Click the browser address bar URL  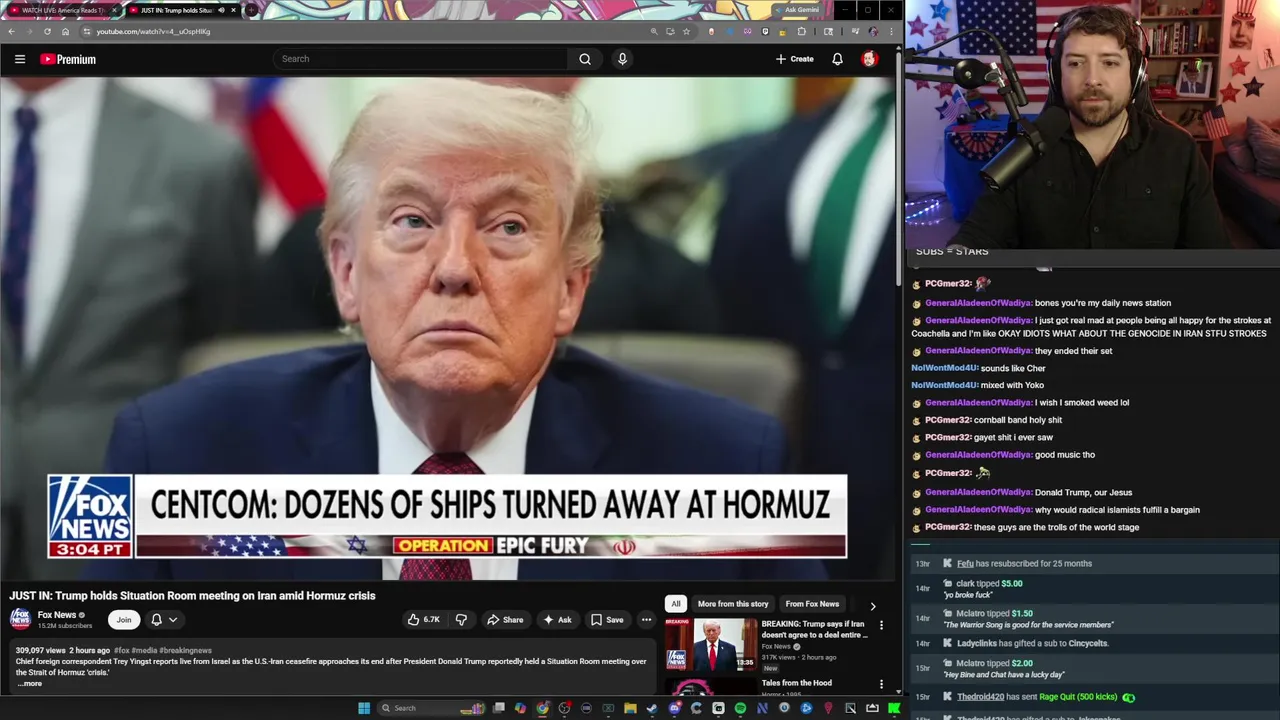(153, 31)
